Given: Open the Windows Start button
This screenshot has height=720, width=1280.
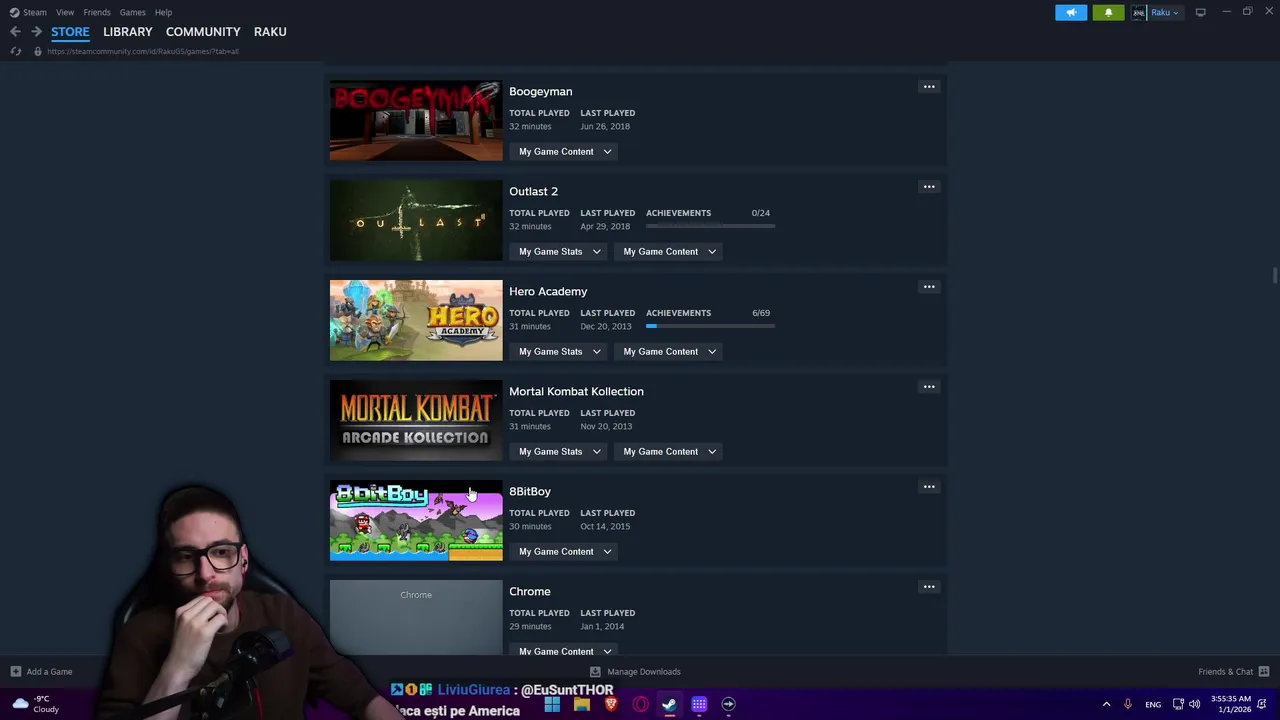Looking at the screenshot, I should (x=552, y=704).
